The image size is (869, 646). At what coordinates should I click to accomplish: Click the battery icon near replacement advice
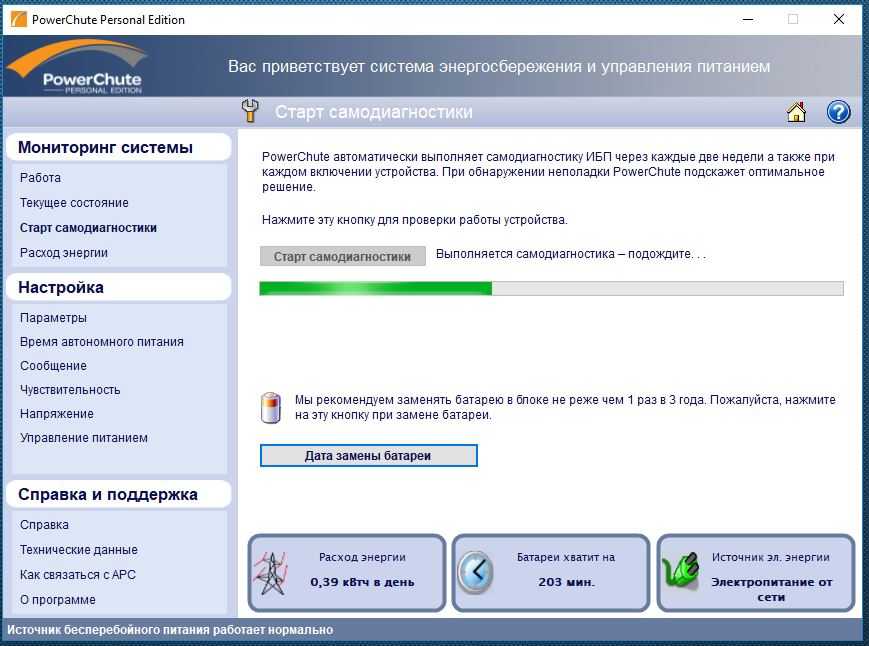(x=272, y=407)
